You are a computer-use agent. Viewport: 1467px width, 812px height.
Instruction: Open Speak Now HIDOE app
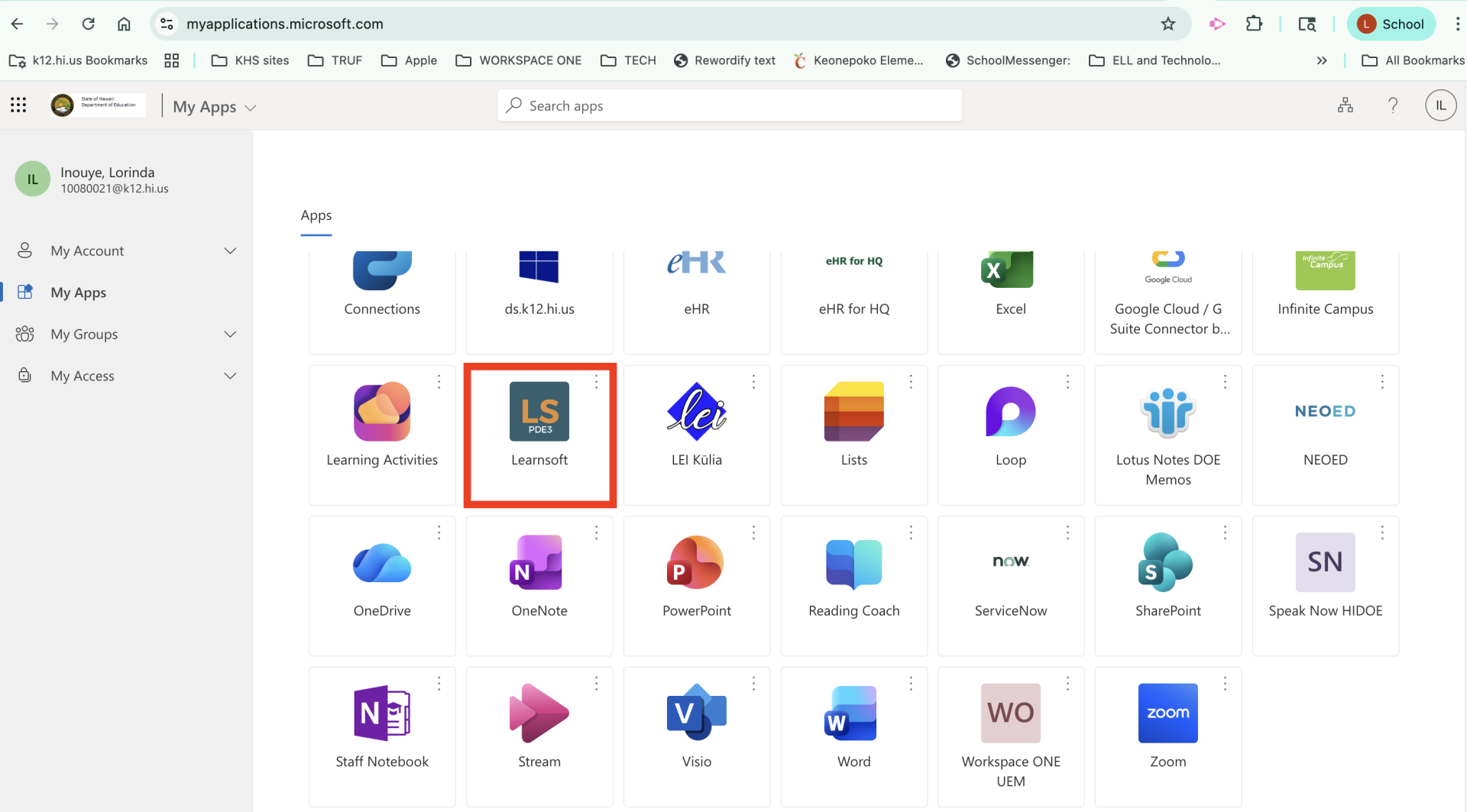(x=1326, y=586)
